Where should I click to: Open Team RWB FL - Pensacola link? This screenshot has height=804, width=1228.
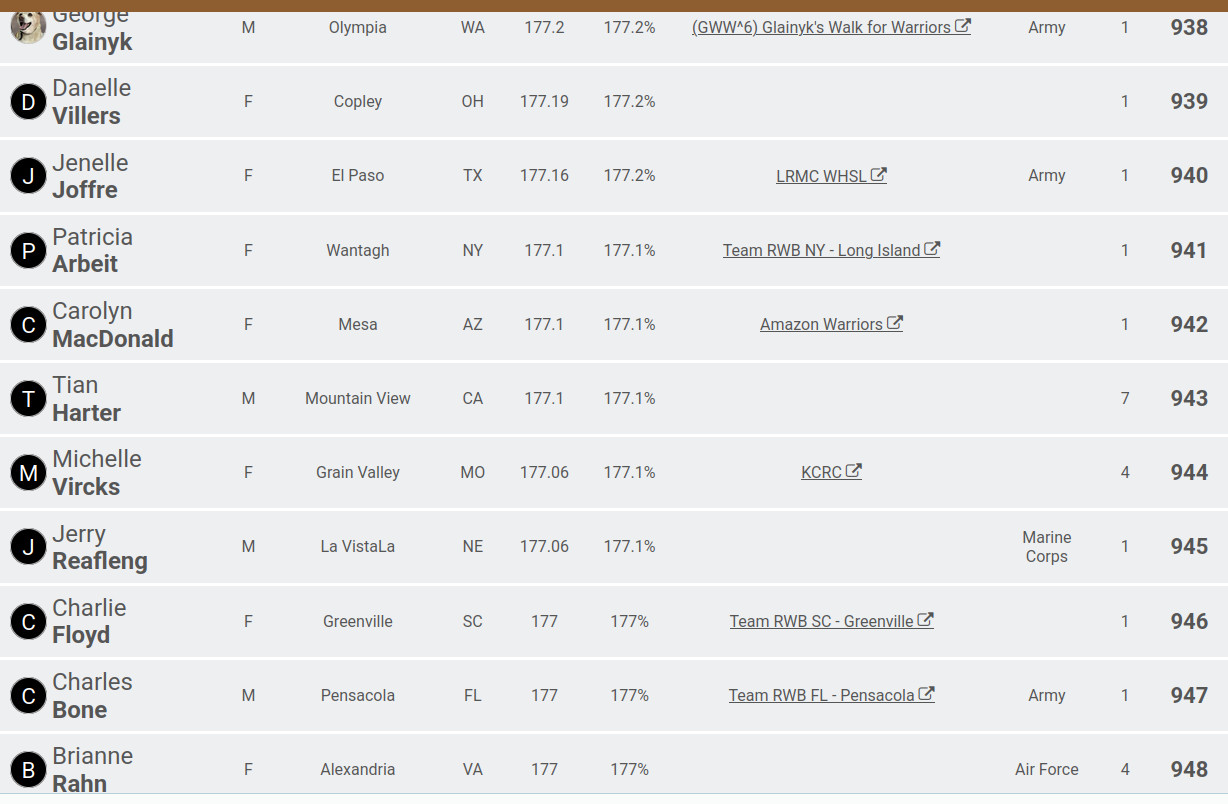820,695
